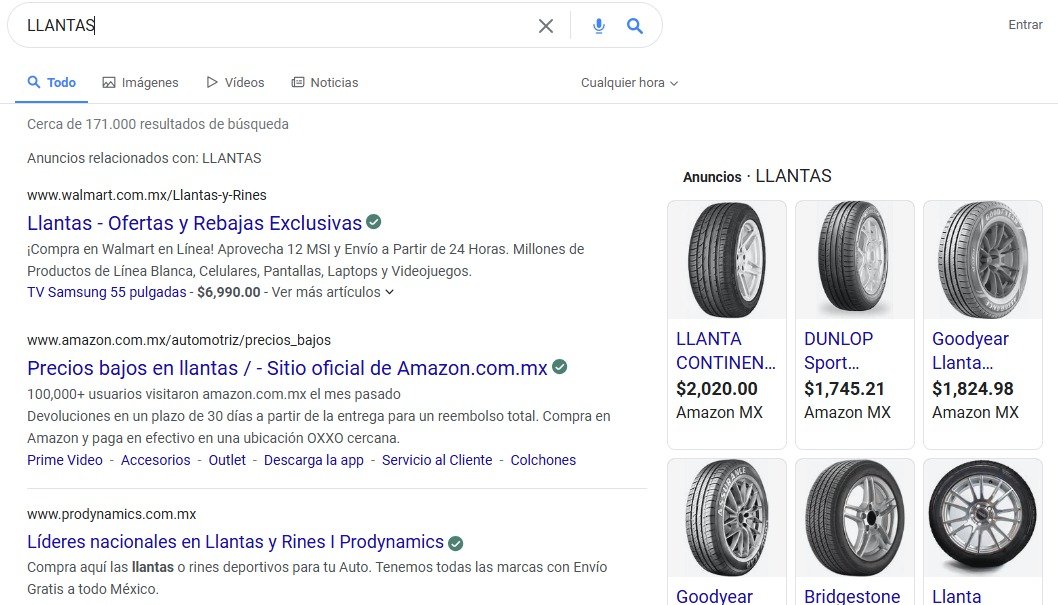Screen dimensions: 1058x605
Task: Open the TV Samsung 55 pulgadas link
Action: [106, 292]
